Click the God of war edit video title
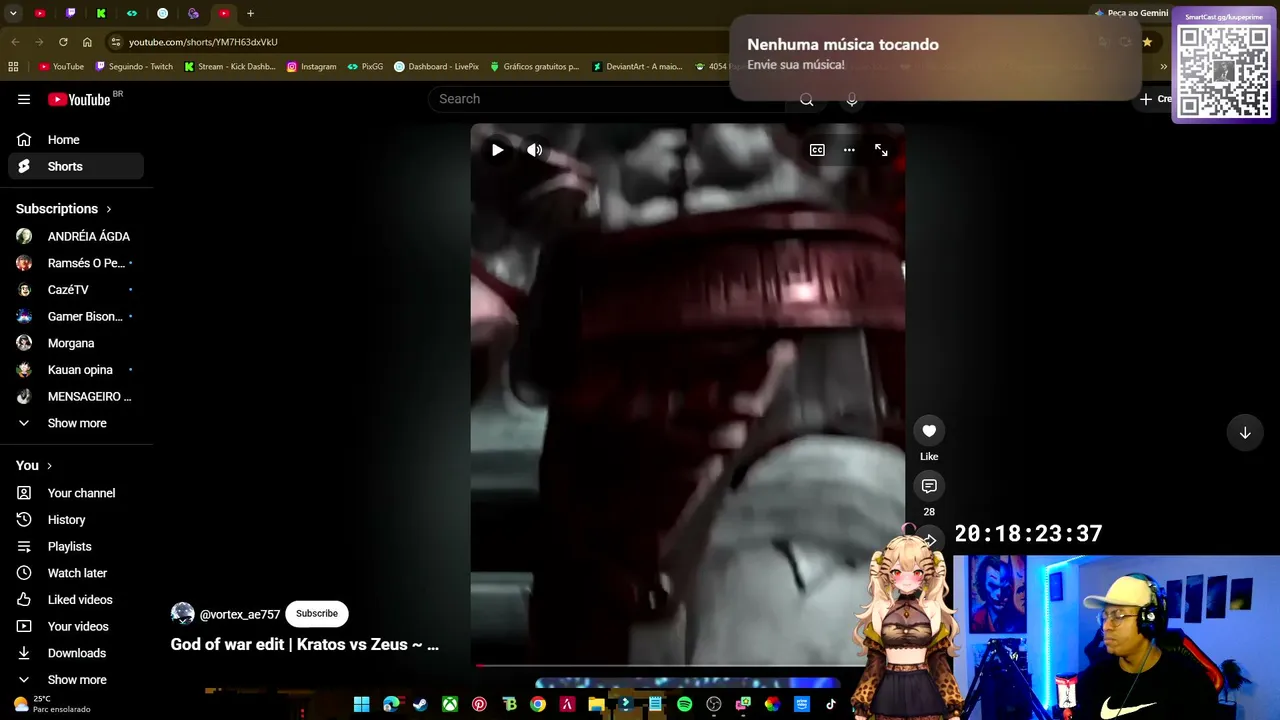 coord(305,644)
